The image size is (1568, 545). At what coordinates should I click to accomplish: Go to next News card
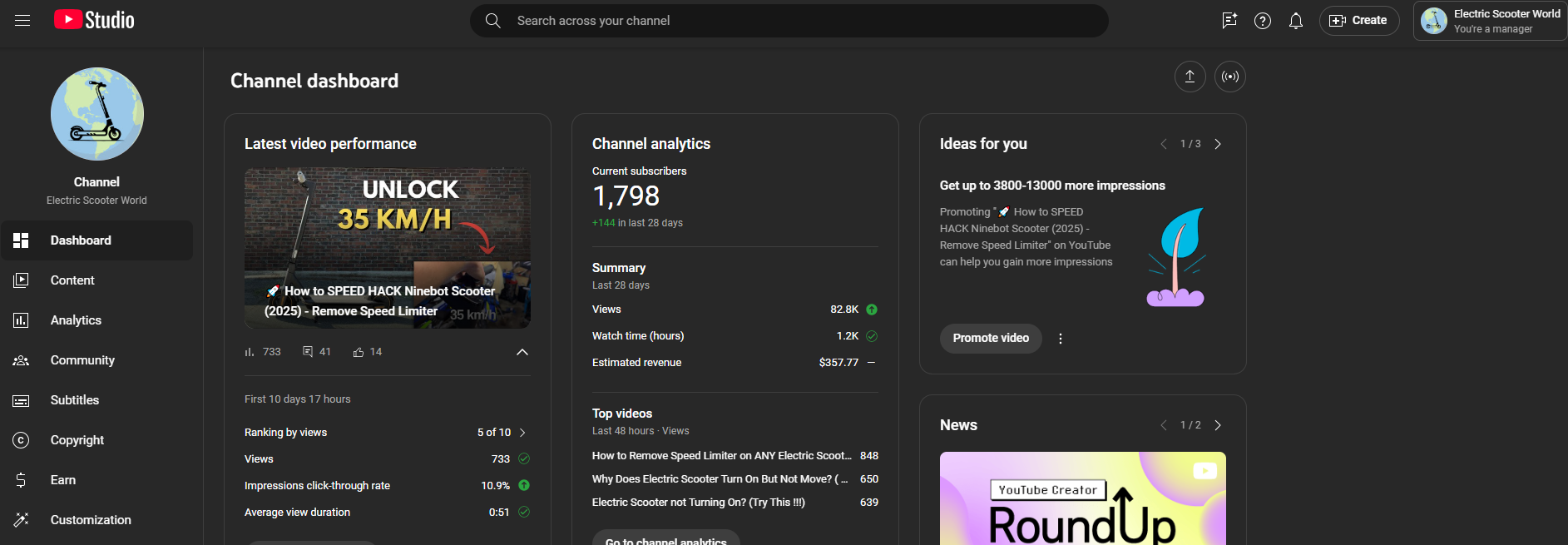1218,425
